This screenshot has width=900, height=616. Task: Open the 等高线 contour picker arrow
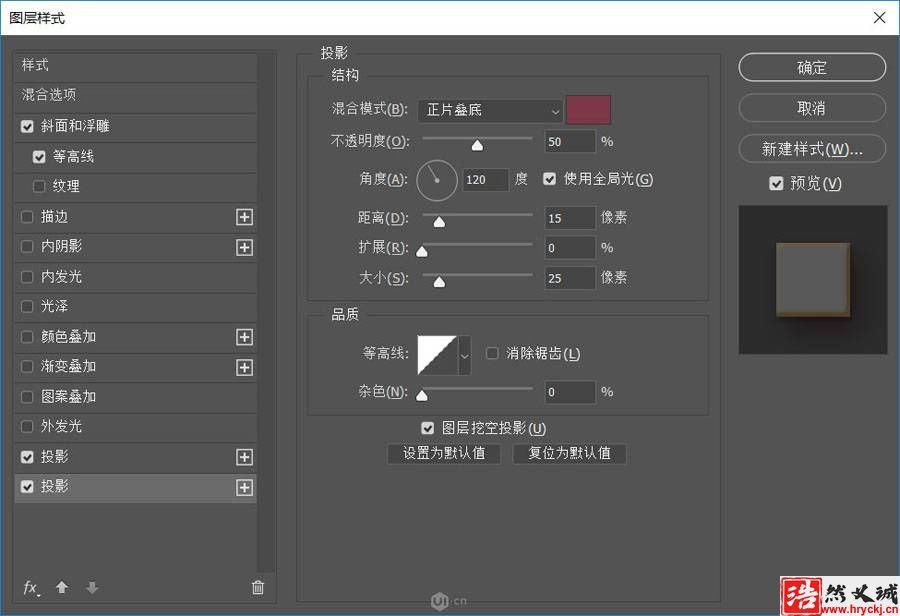click(464, 355)
